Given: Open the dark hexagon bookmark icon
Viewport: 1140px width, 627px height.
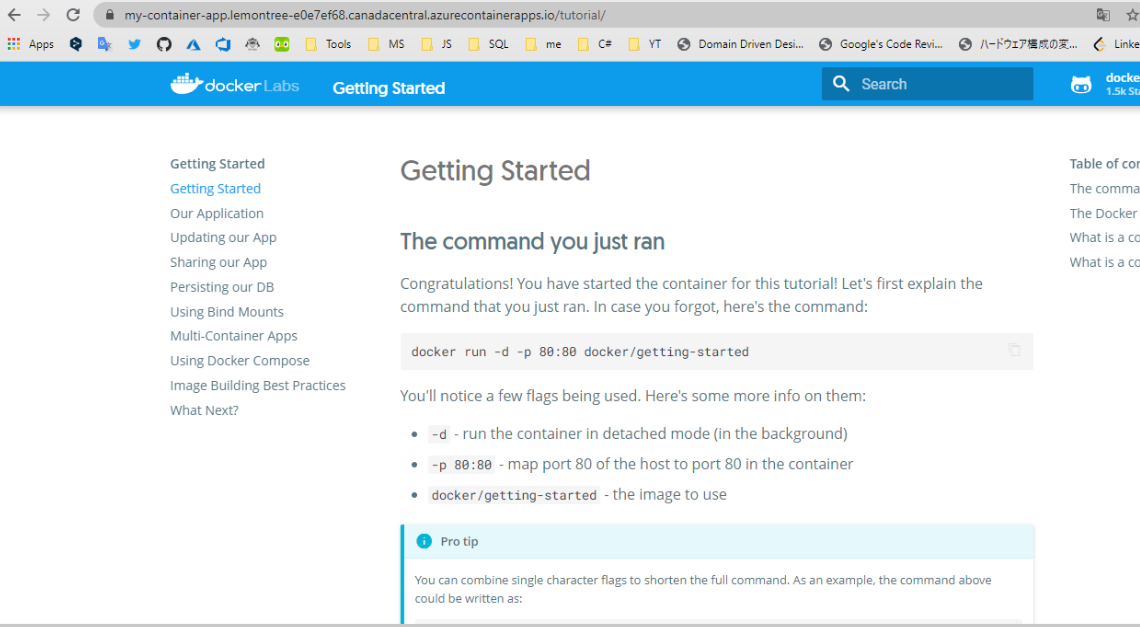Looking at the screenshot, I should tap(76, 44).
